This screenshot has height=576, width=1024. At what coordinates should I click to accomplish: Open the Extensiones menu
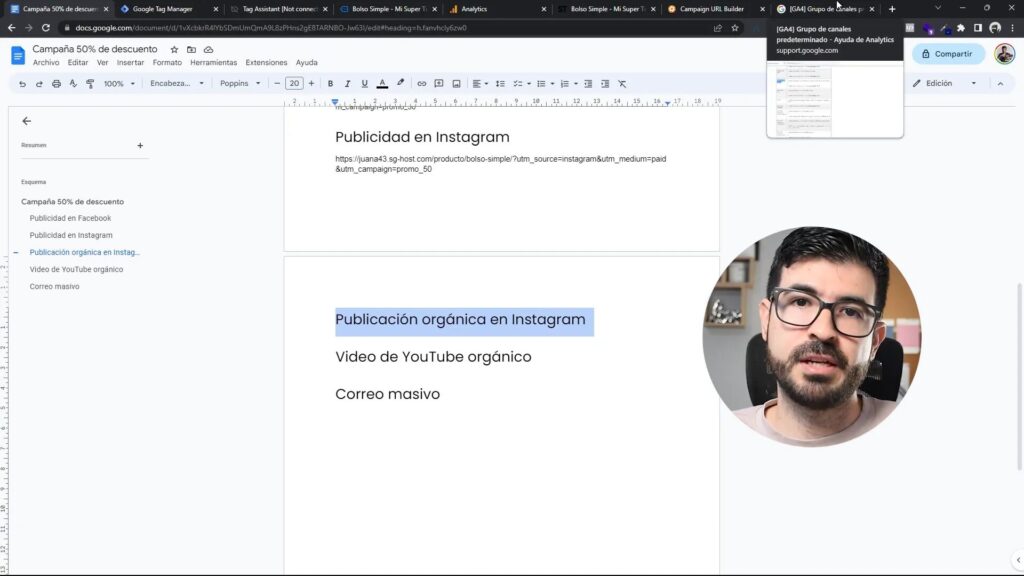click(266, 63)
